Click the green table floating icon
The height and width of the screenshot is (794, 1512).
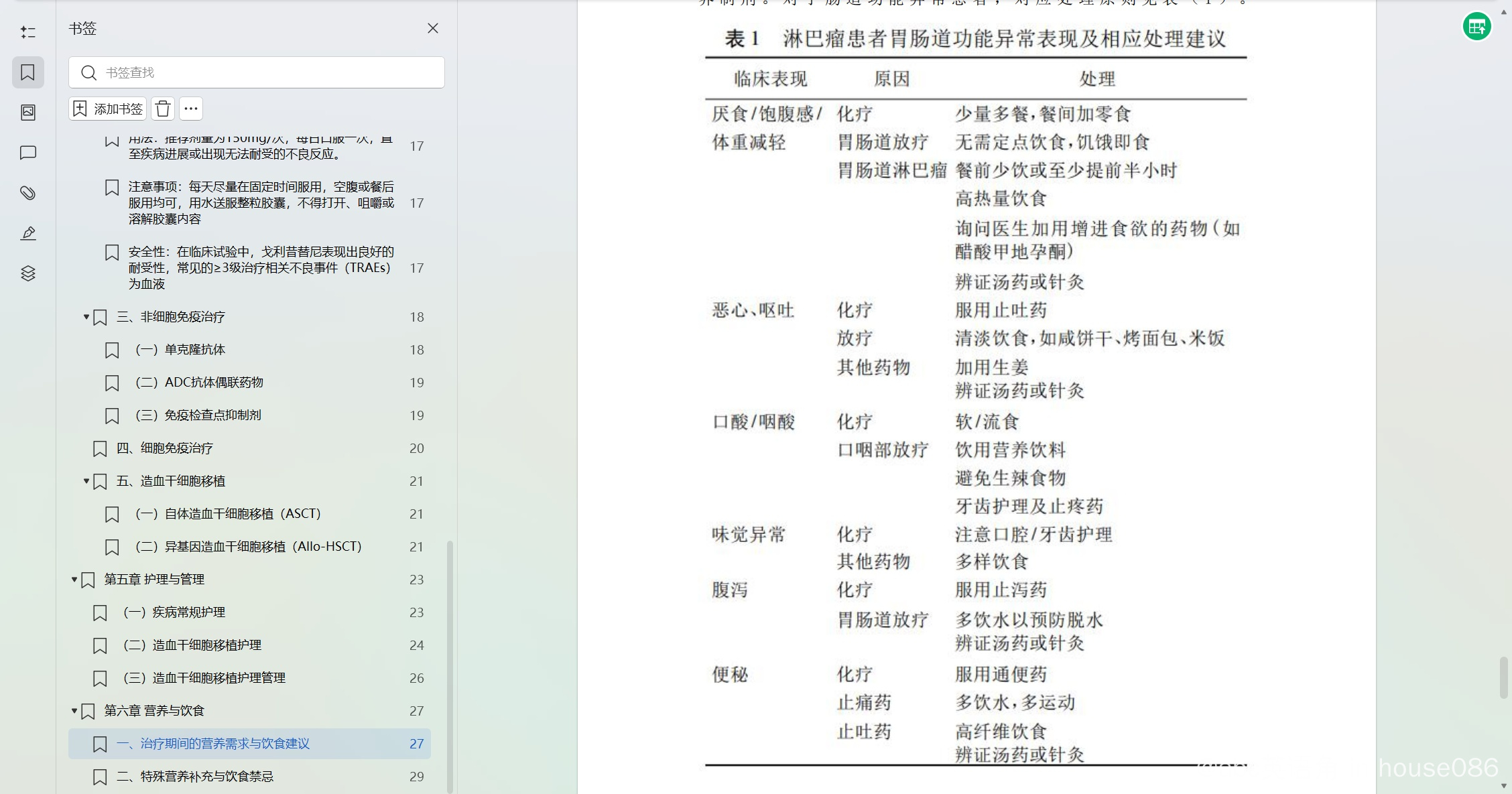point(1477,27)
